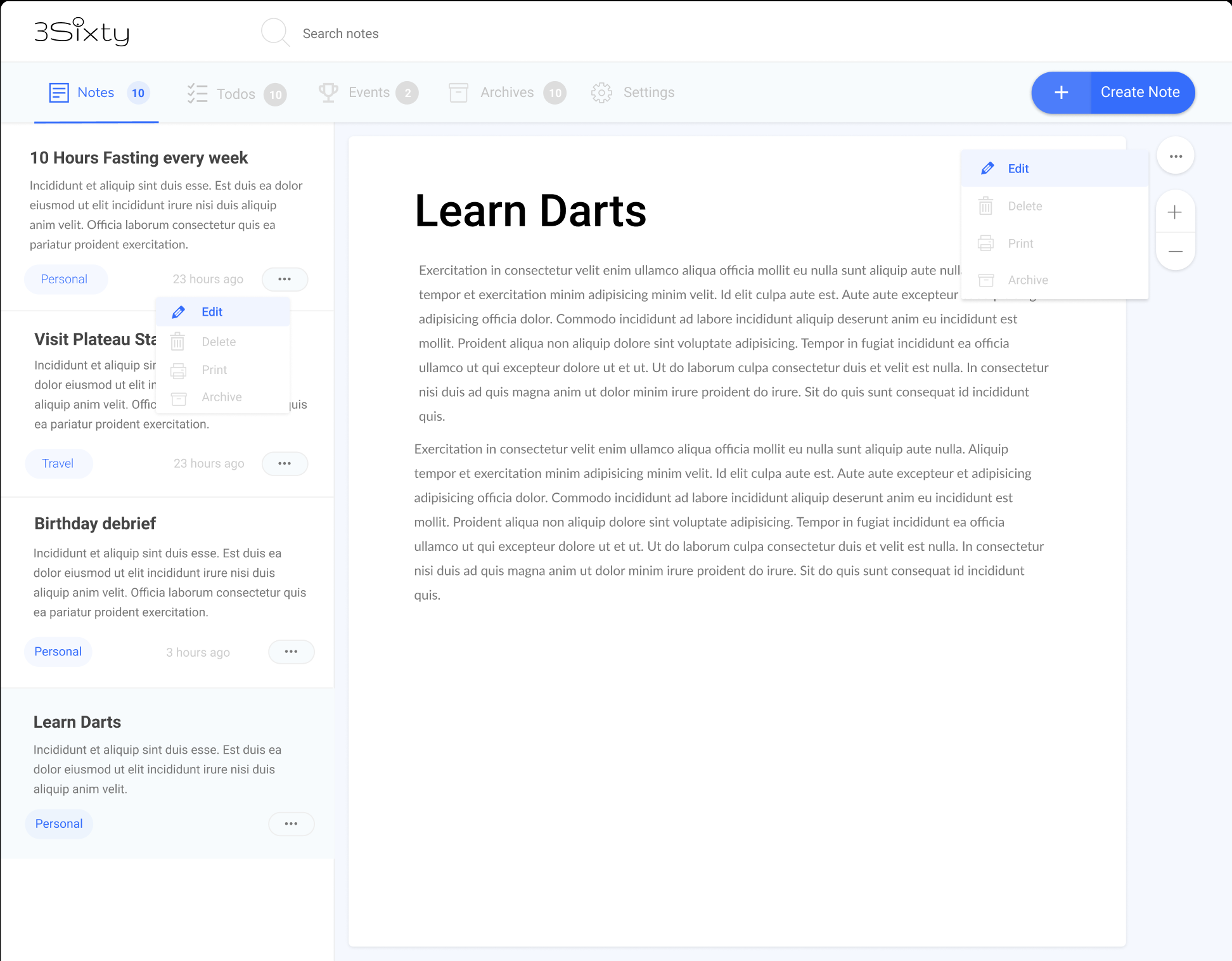The image size is (1232, 961).
Task: Click the Create Note button
Action: point(1139,93)
